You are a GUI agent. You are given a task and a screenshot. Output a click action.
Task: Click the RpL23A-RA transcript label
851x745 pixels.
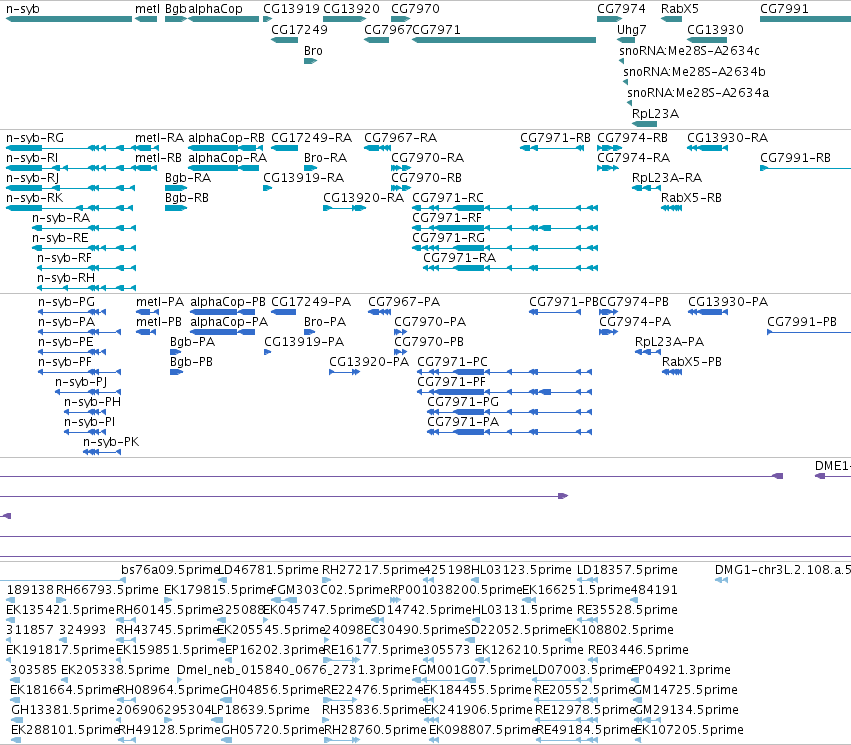tap(667, 178)
